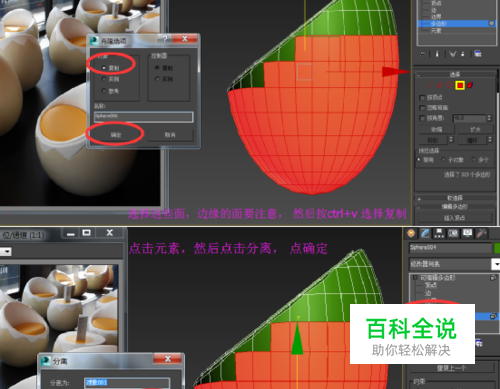This screenshot has width=500, height=389.
Task: Choose 复制 (Copy) radio under Object group
Action: 104,68
